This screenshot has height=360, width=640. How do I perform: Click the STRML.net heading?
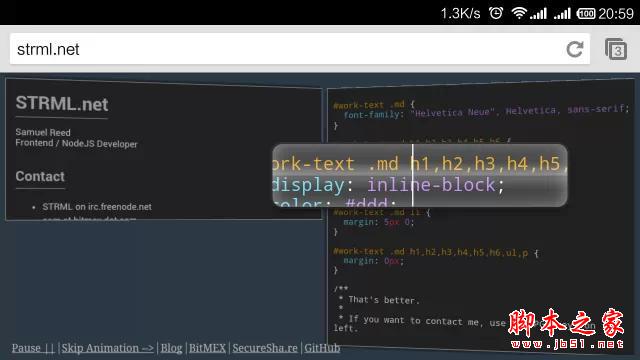click(62, 104)
